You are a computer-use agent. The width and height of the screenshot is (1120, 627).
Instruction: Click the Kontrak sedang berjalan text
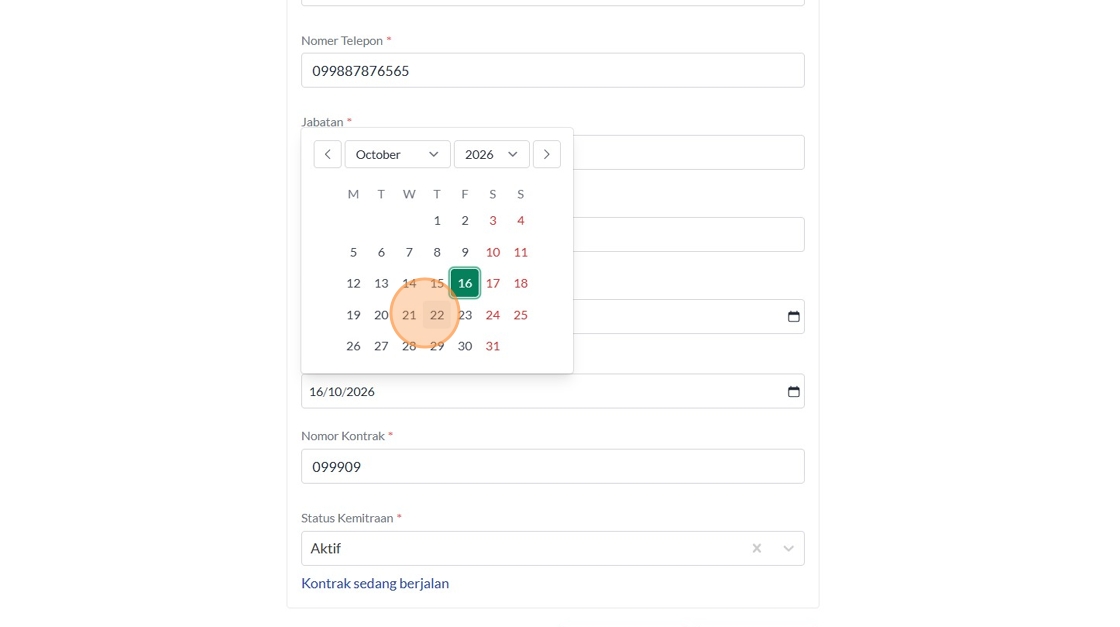pos(375,583)
